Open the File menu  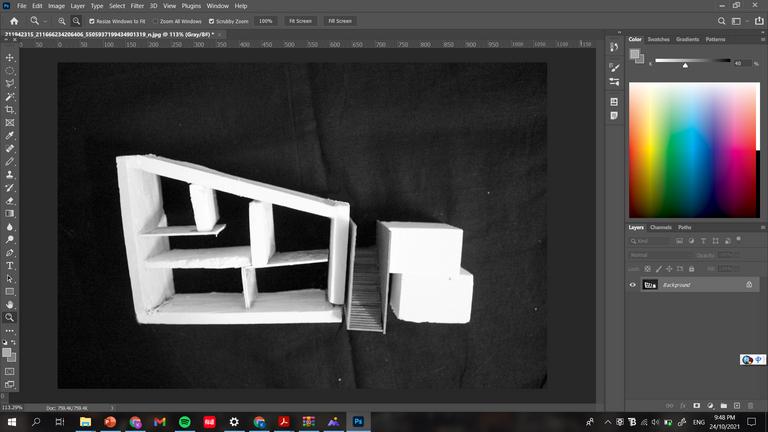[x=22, y=6]
